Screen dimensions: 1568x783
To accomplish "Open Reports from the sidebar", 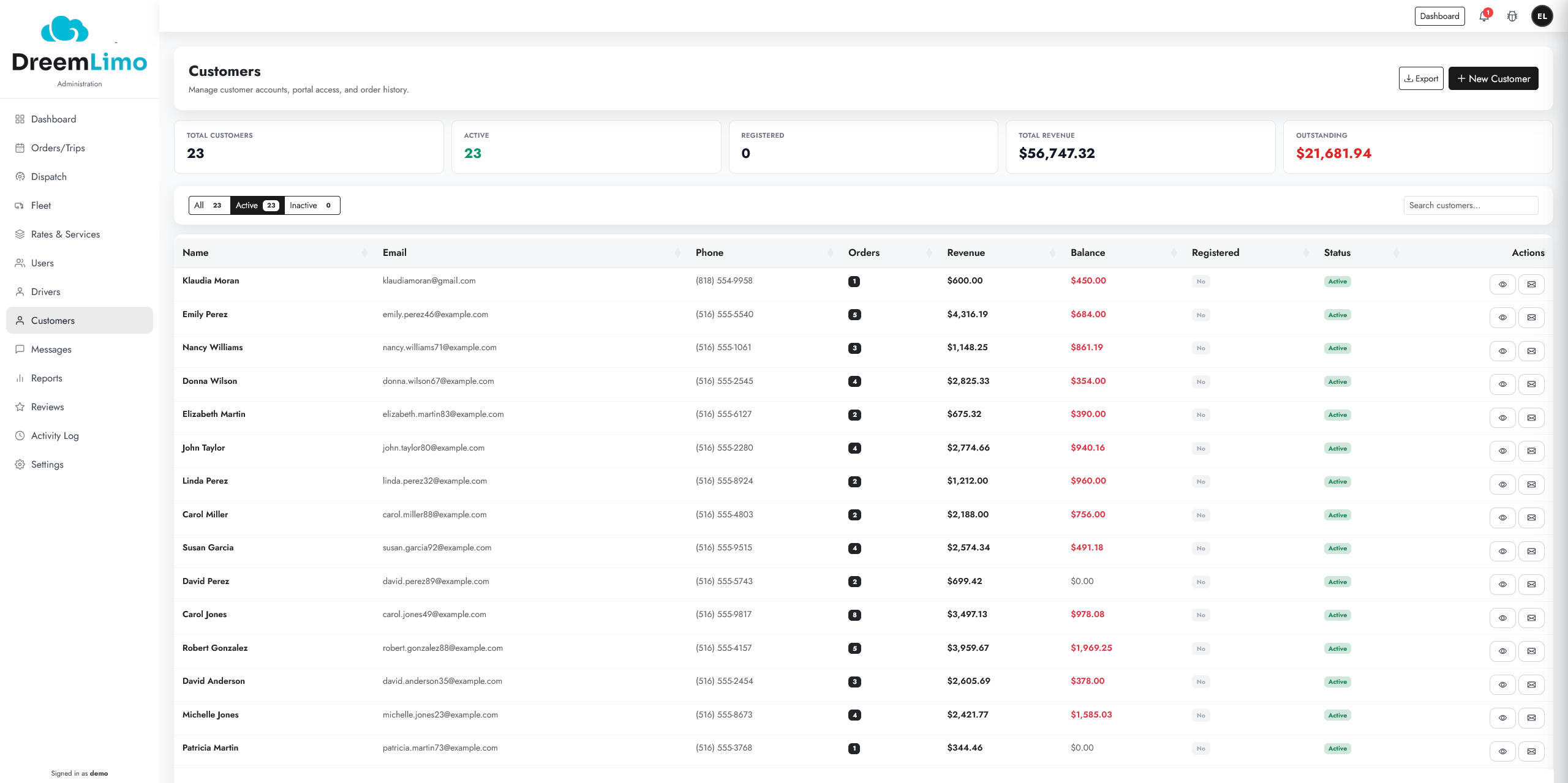I will [x=80, y=378].
